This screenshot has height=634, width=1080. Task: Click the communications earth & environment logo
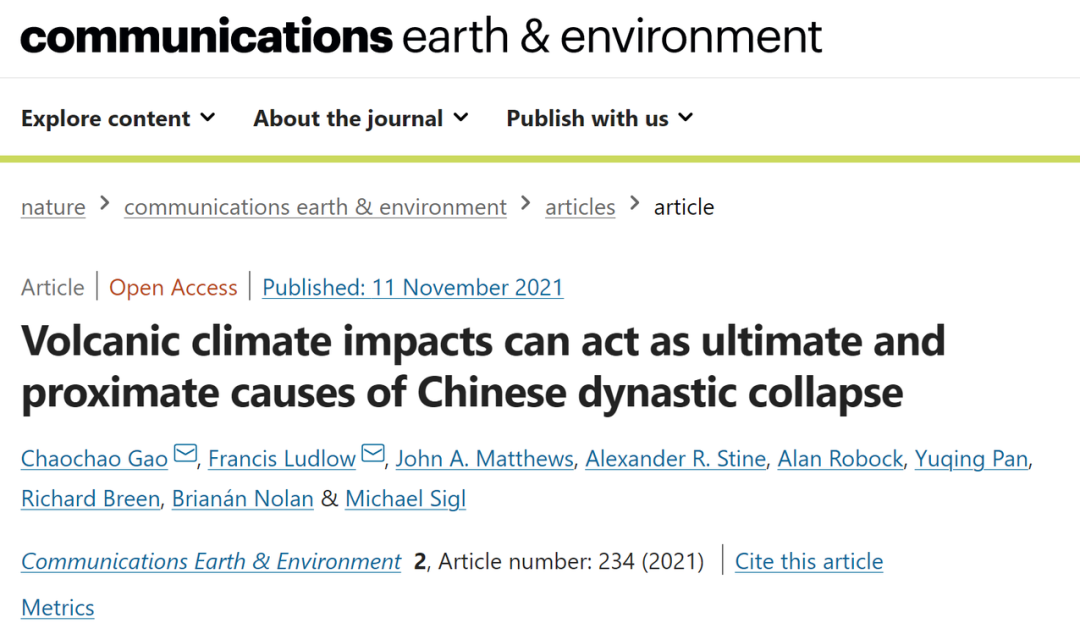[421, 37]
